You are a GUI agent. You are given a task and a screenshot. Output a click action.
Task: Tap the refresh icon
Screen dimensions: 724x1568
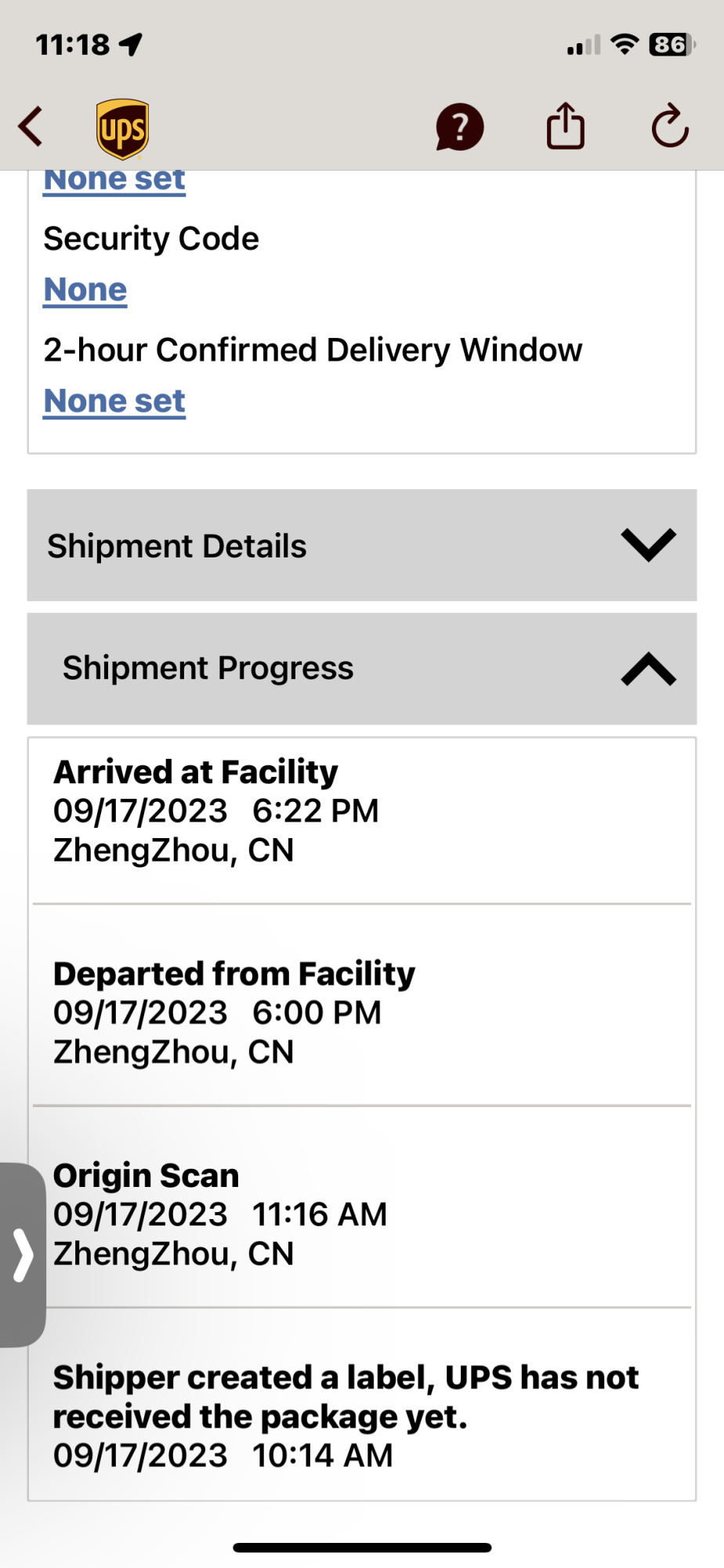pos(670,125)
